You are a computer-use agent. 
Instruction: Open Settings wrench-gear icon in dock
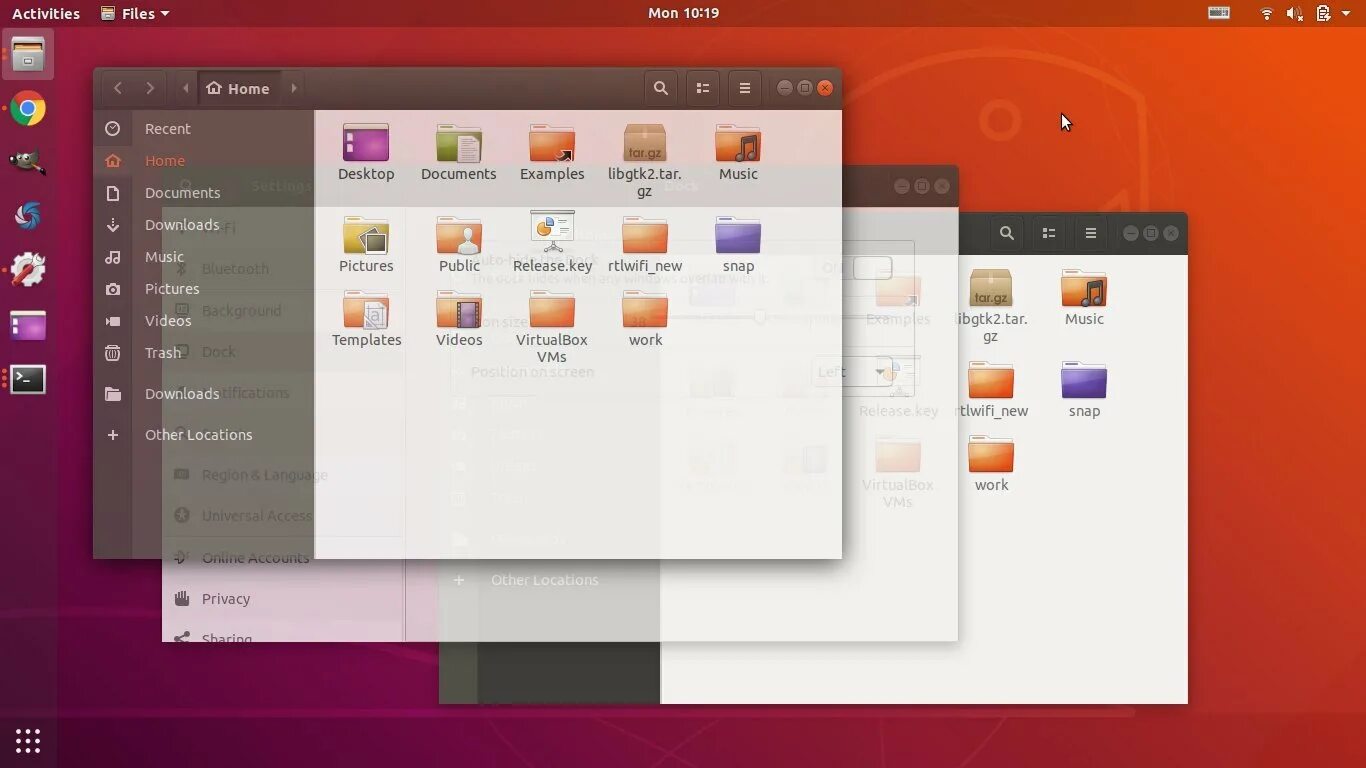tap(28, 270)
